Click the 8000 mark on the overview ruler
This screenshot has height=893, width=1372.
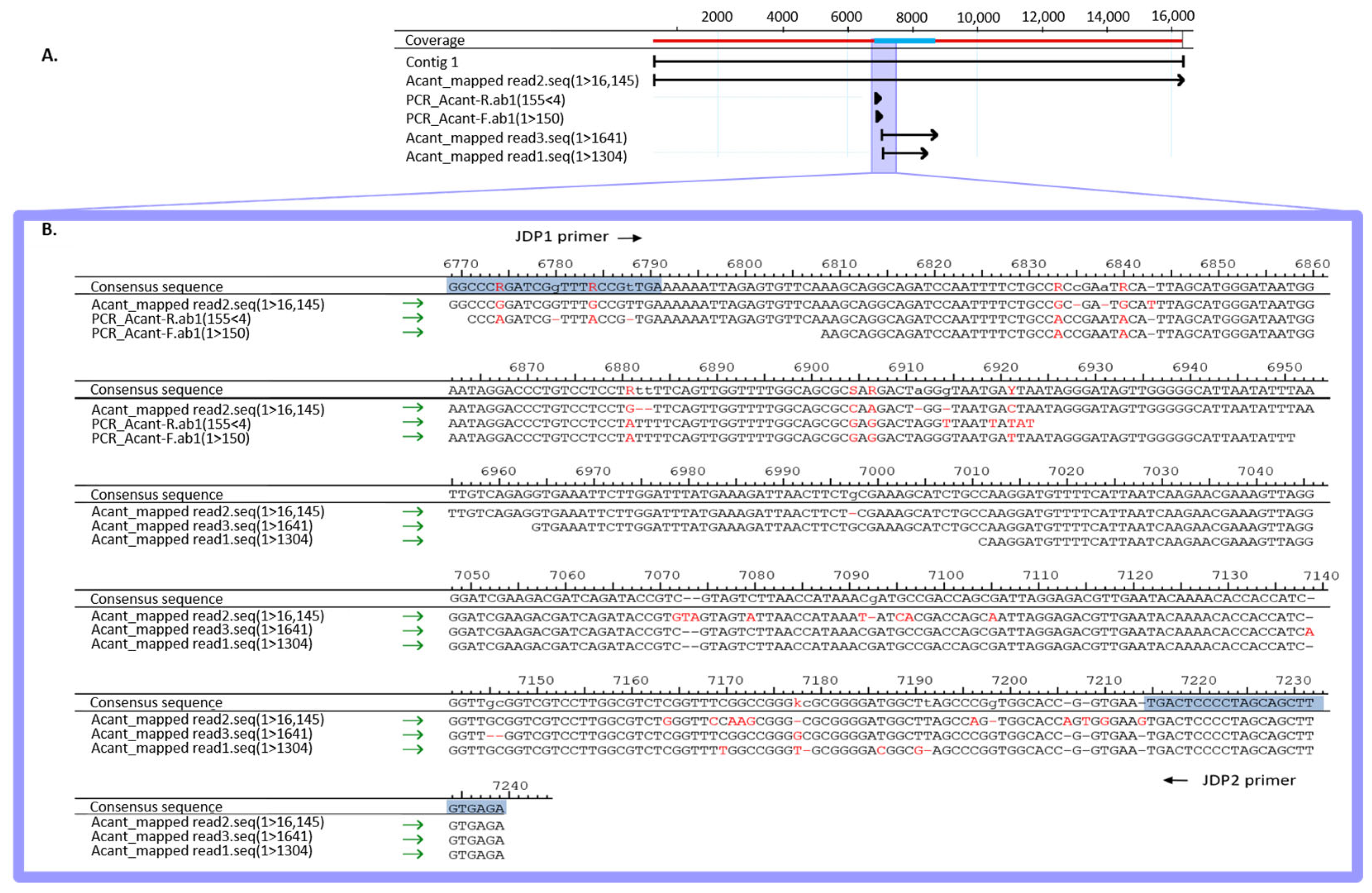pyautogui.click(x=911, y=17)
